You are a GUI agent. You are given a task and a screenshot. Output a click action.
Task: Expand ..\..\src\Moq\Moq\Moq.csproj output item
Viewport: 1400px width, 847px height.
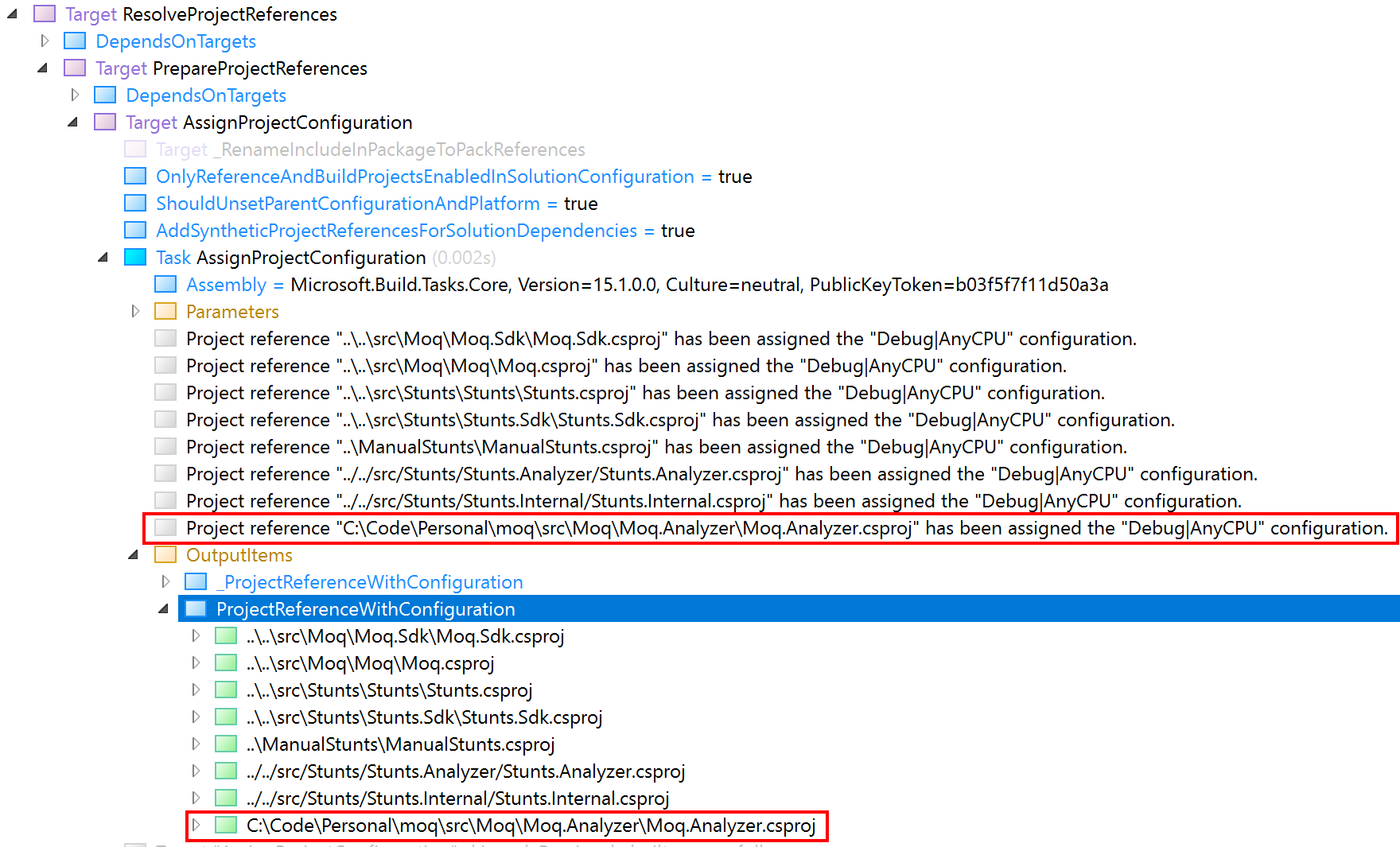tap(196, 662)
